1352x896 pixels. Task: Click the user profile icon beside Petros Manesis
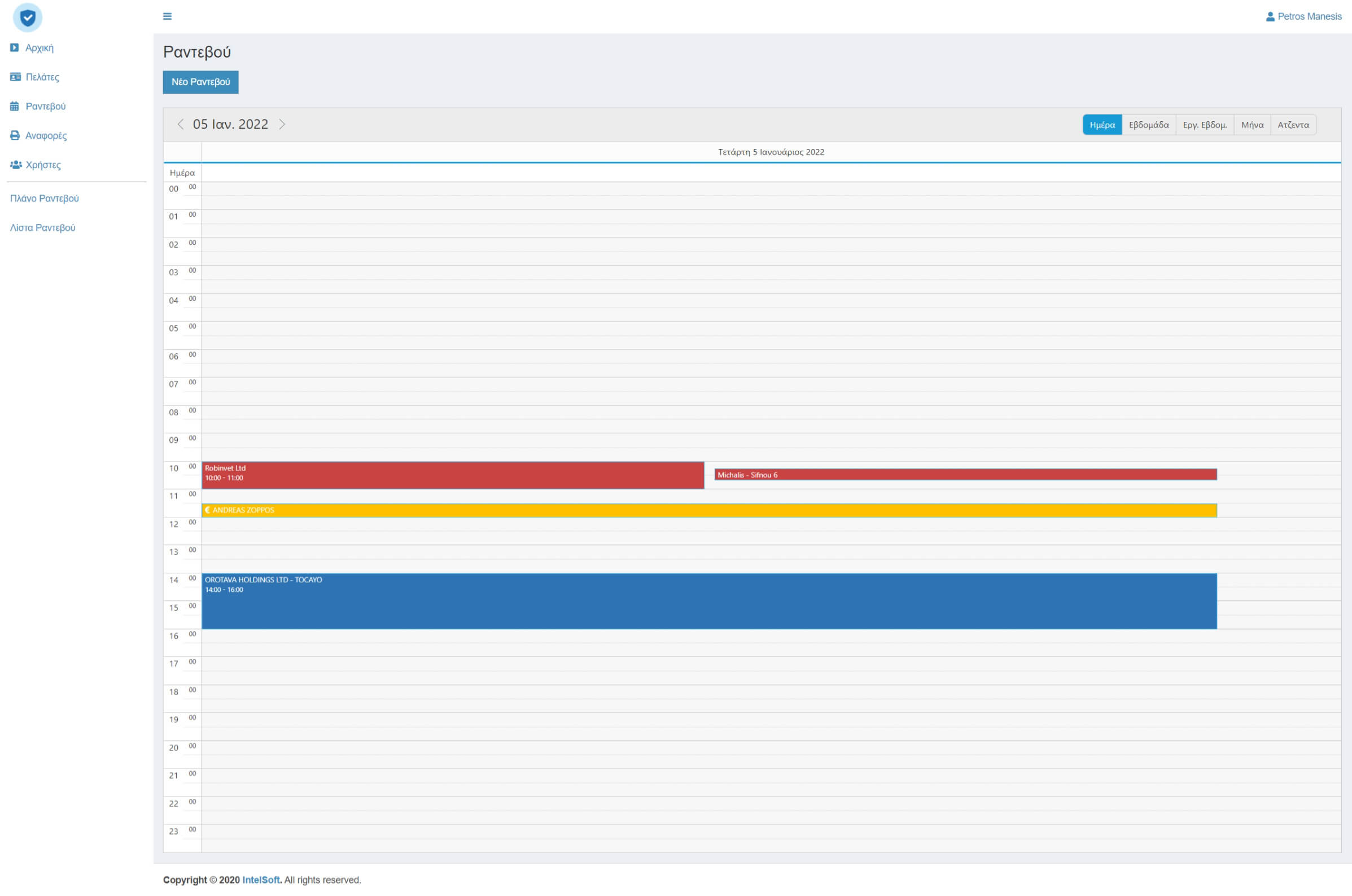click(1270, 16)
